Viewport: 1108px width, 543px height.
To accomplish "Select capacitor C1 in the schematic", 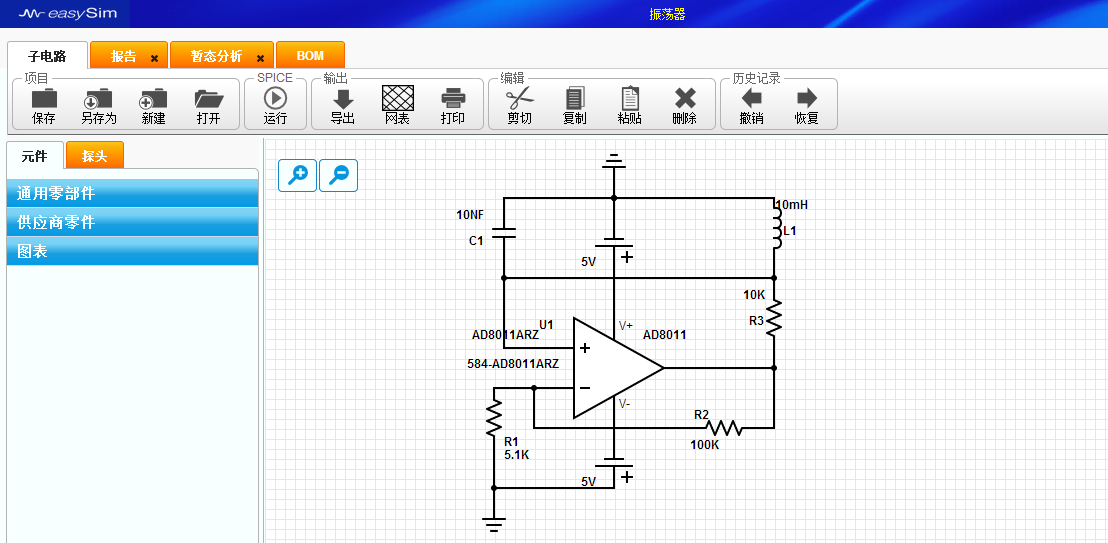I will [504, 233].
